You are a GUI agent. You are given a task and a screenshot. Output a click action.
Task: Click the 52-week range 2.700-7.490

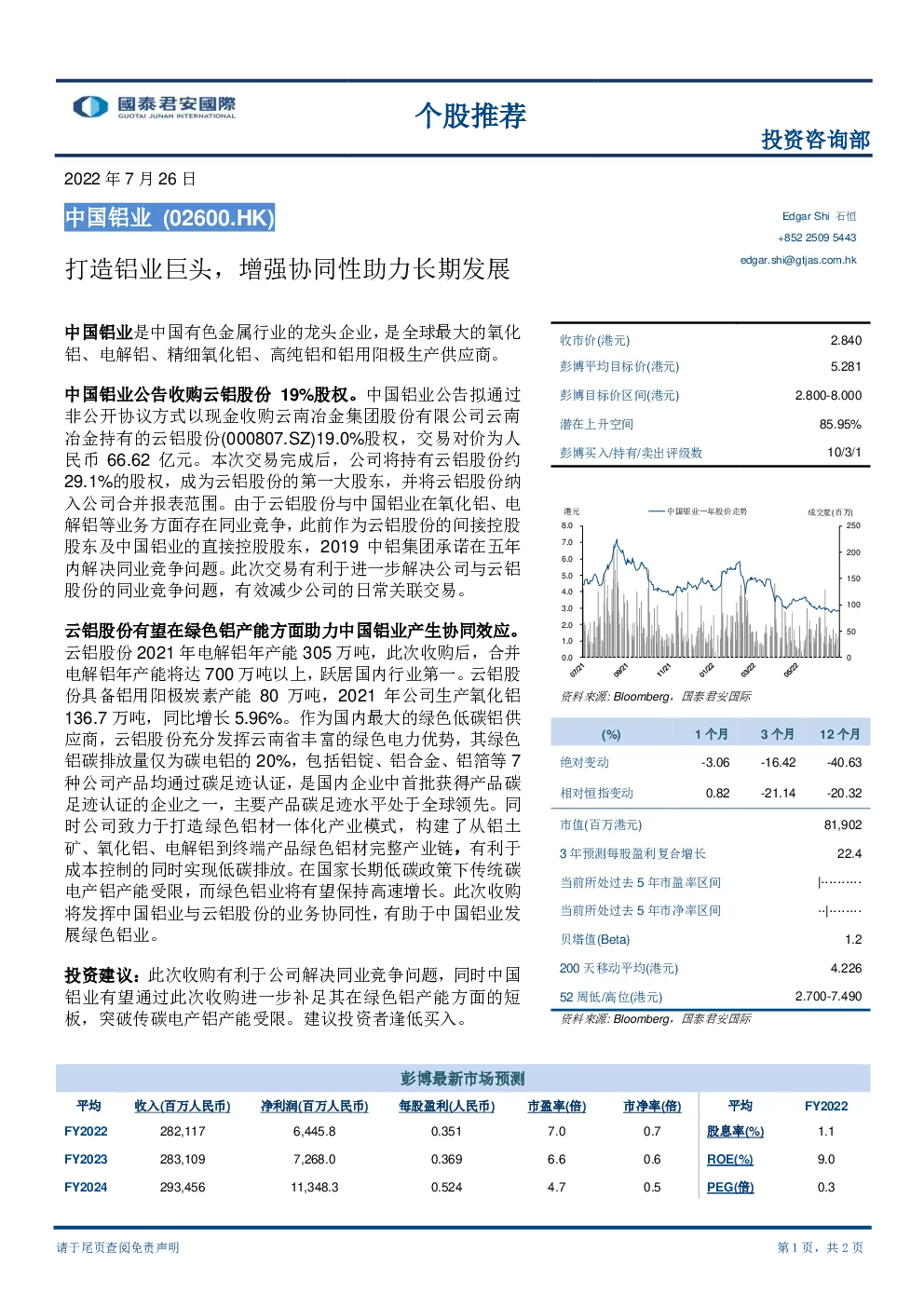click(x=828, y=997)
